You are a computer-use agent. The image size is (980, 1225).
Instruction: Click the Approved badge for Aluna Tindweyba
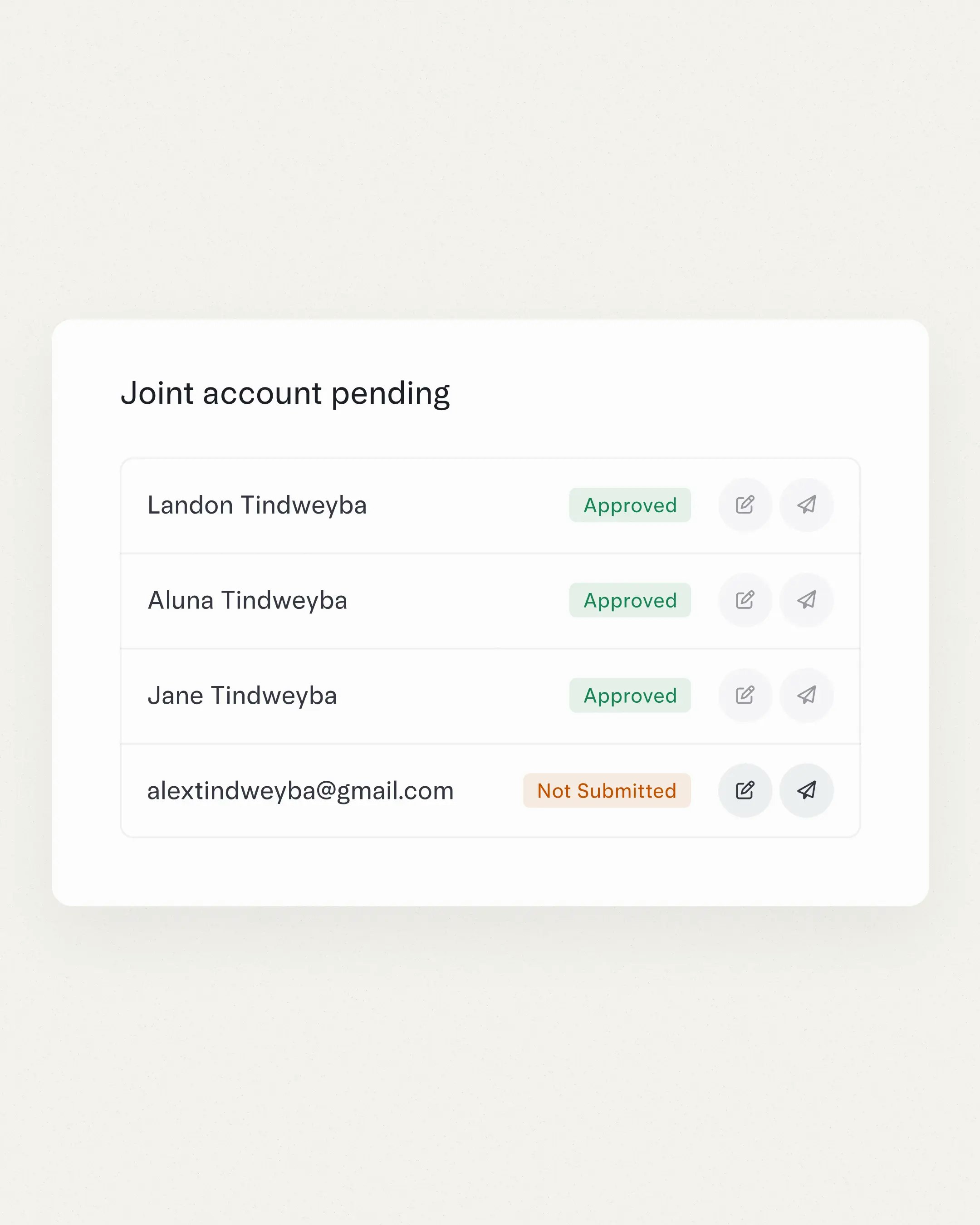[x=629, y=601]
